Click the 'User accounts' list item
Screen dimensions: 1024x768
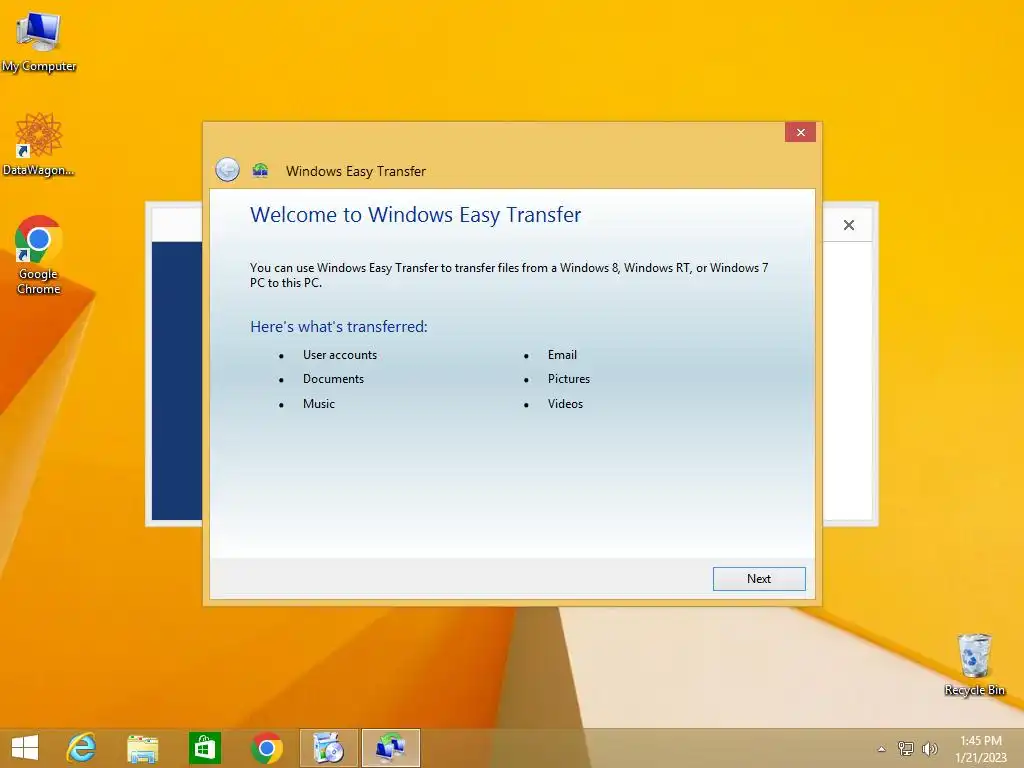(x=340, y=355)
